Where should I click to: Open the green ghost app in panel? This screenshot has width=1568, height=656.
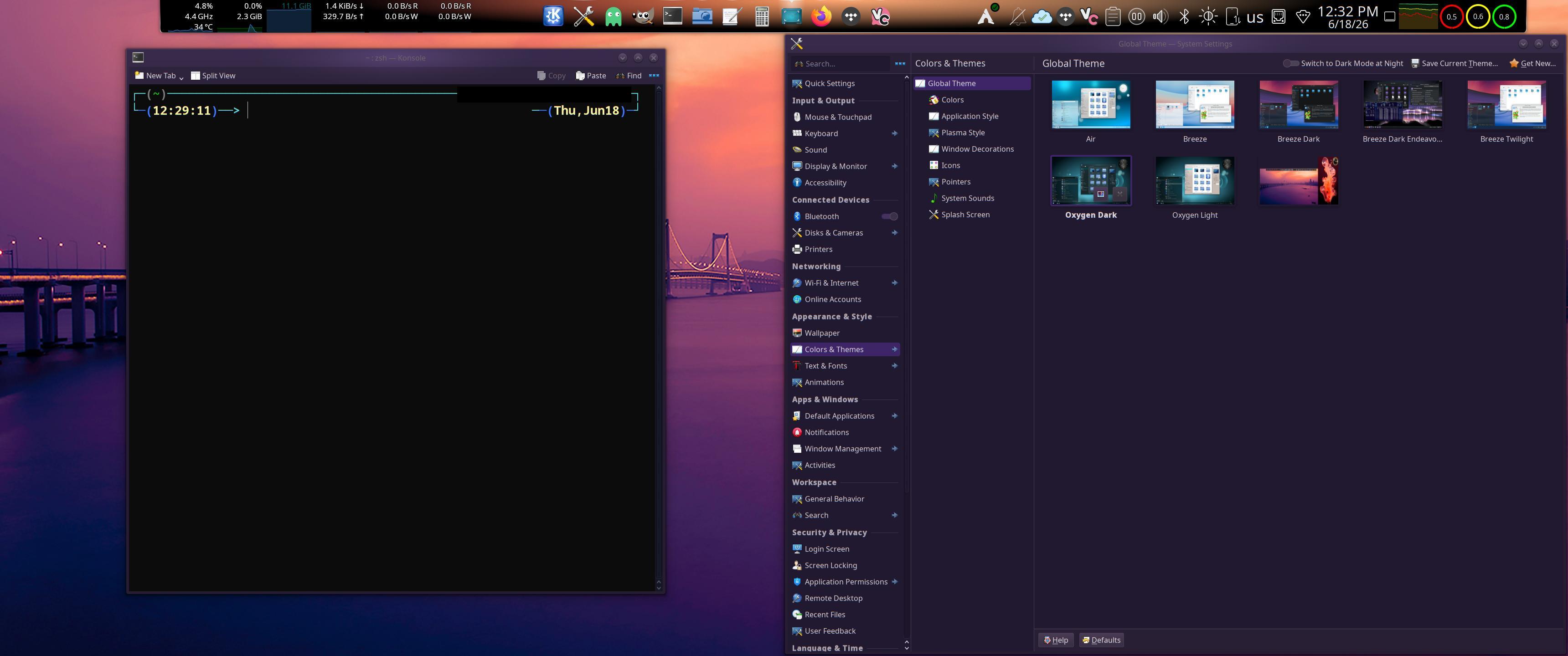pyautogui.click(x=613, y=16)
